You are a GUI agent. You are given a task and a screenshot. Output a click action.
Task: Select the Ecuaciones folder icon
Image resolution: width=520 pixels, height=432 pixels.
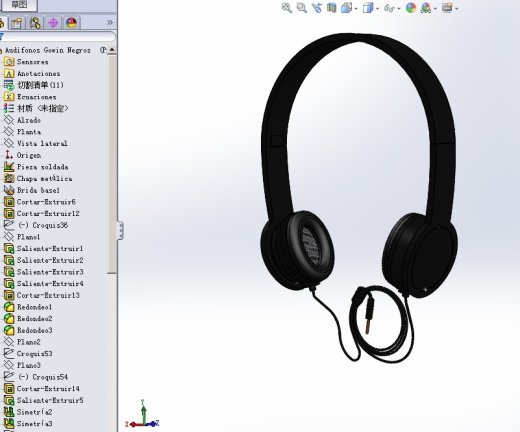[x=9, y=97]
